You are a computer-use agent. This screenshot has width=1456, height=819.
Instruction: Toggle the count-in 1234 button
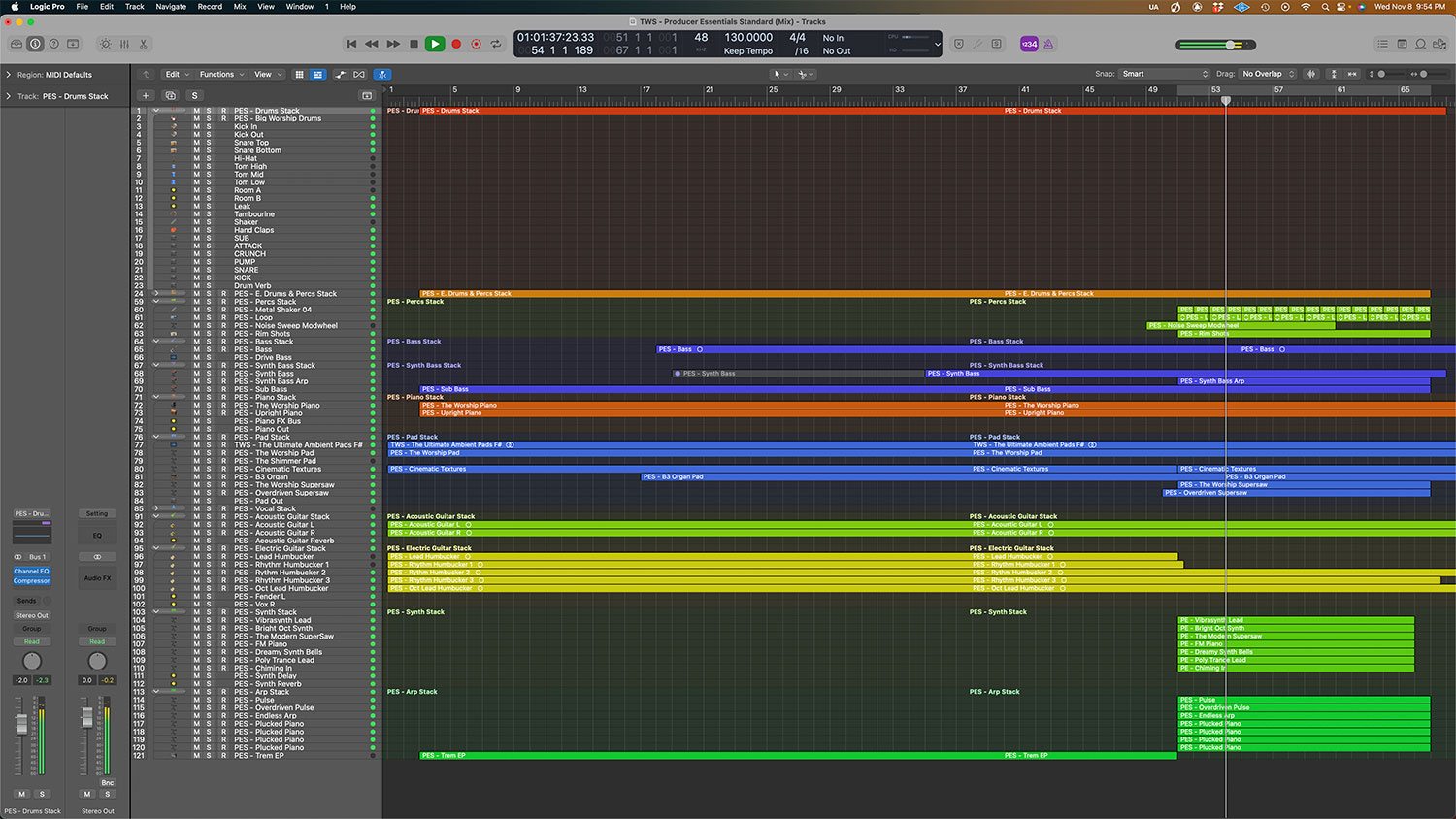(x=1029, y=44)
